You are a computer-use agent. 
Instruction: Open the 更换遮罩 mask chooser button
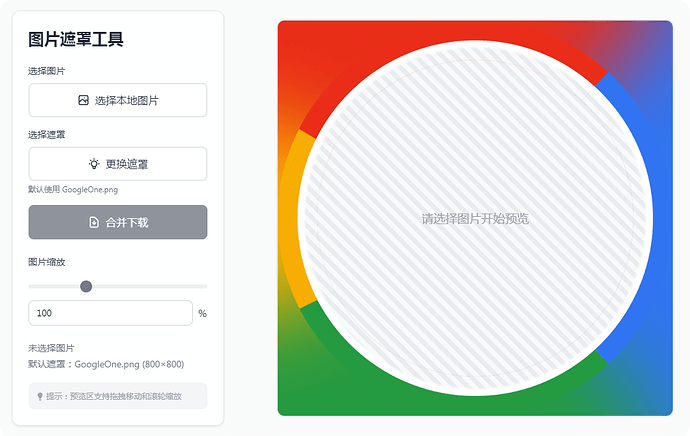(x=118, y=164)
